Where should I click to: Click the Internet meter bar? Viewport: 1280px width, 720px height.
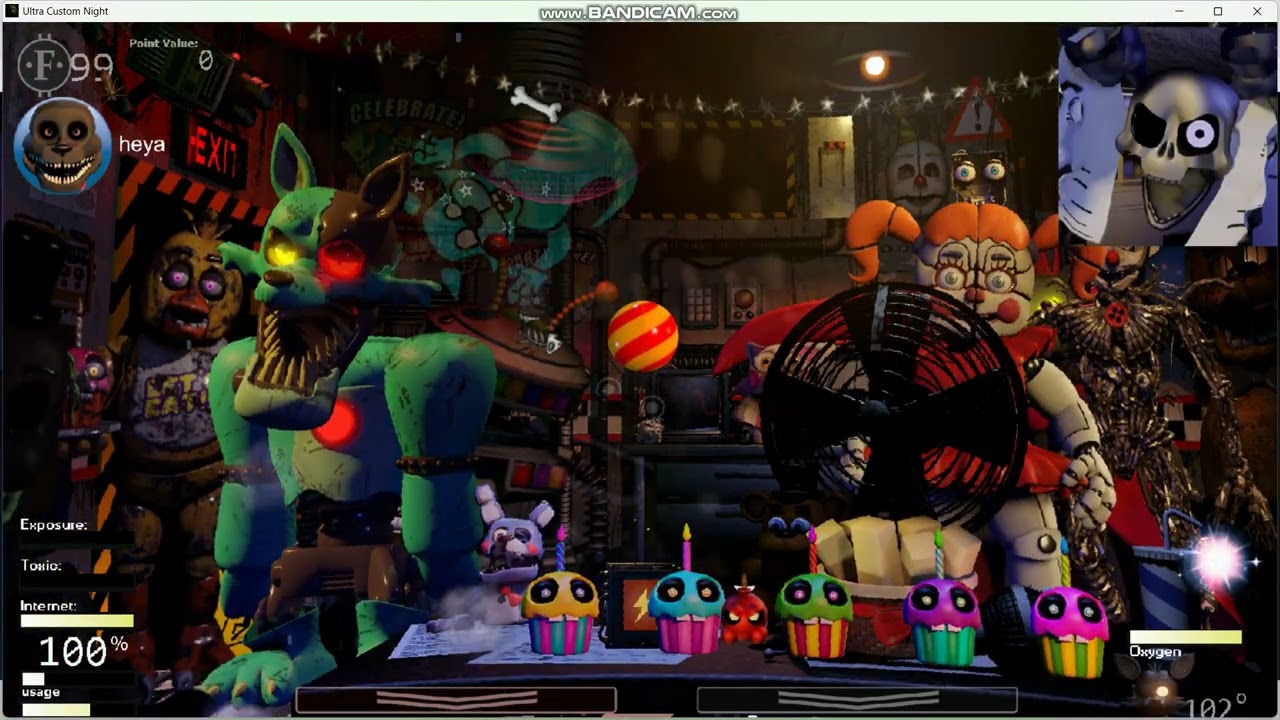point(77,621)
